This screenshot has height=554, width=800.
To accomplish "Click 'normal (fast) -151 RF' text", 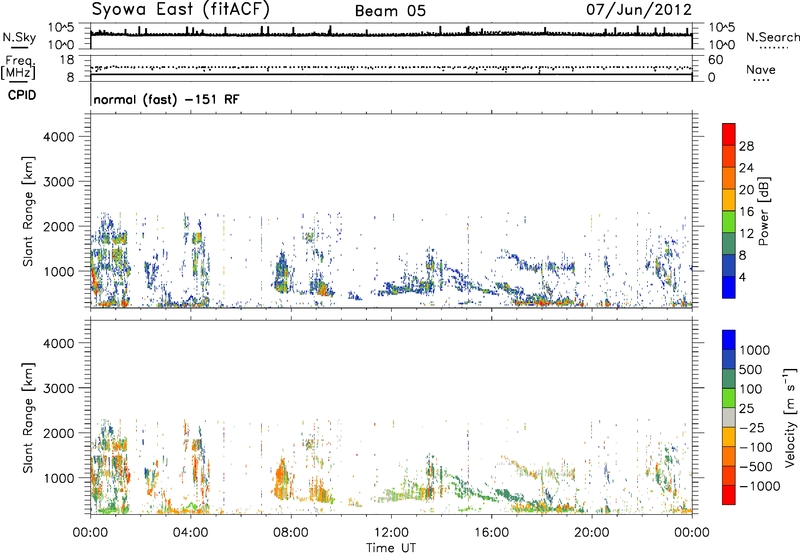I will [166, 99].
